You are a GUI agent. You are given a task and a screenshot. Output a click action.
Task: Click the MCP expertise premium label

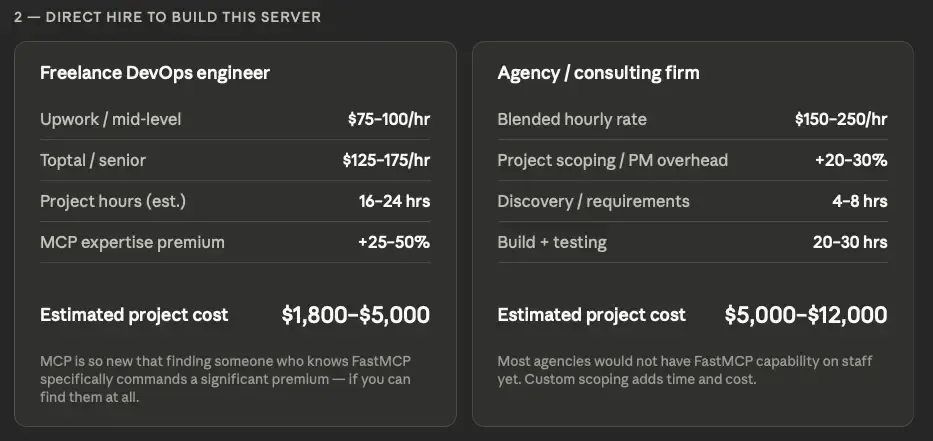tap(132, 242)
